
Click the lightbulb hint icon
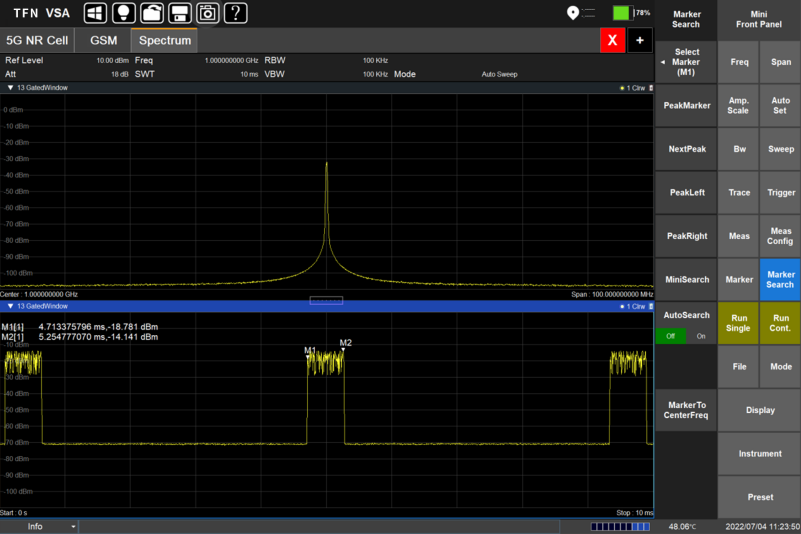pos(124,13)
